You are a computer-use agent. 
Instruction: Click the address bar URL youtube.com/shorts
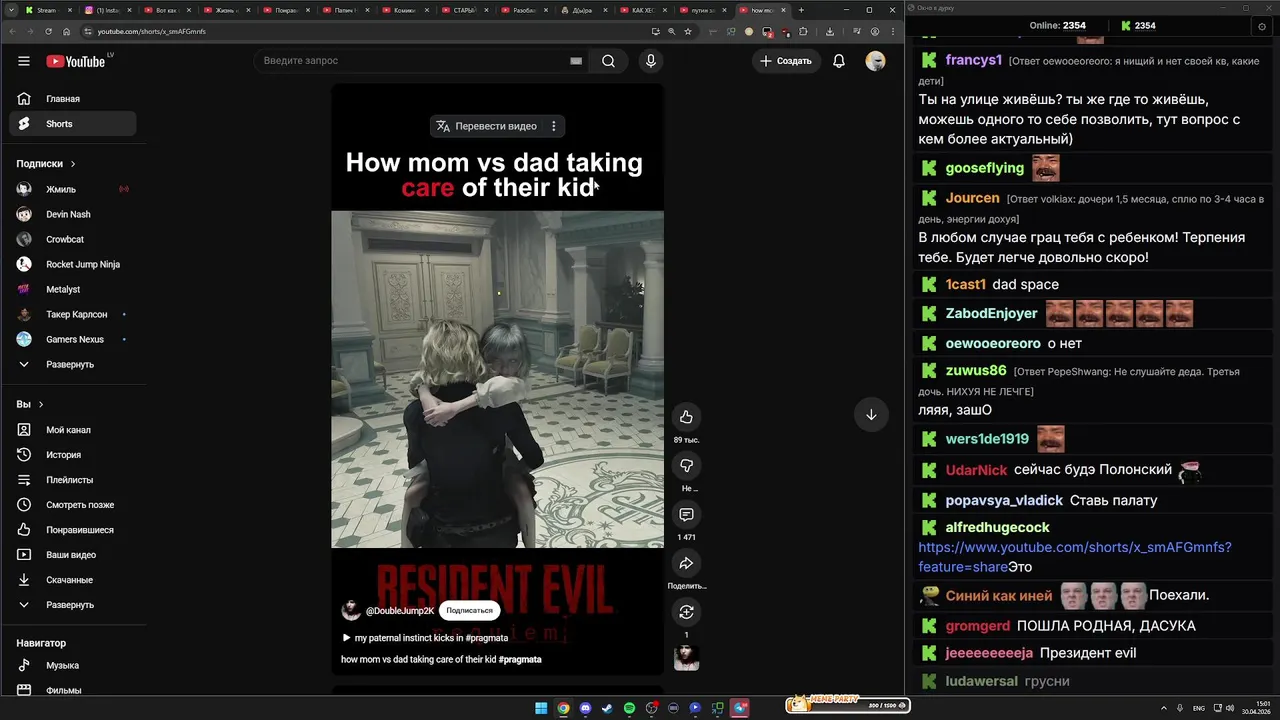point(151,31)
